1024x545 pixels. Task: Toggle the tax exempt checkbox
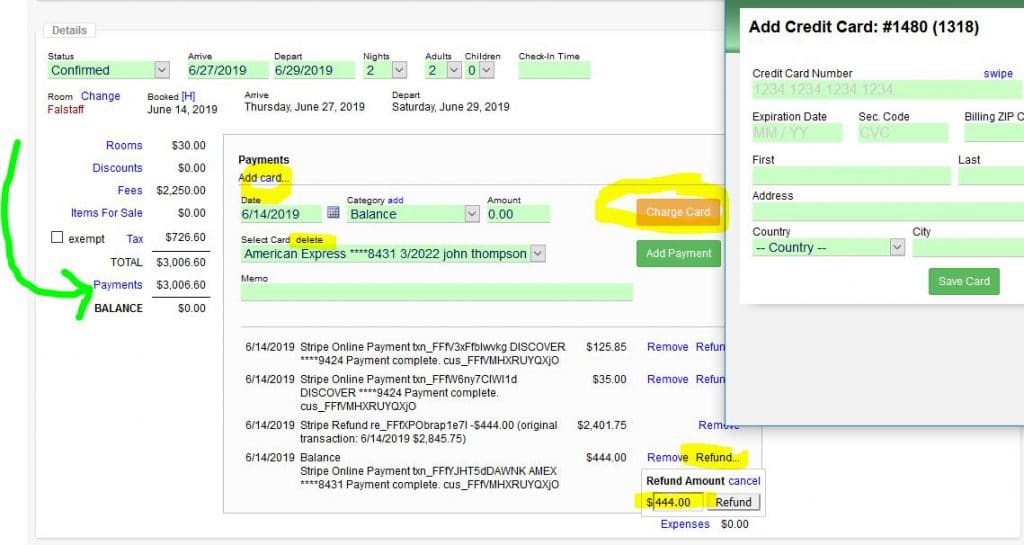pos(57,238)
